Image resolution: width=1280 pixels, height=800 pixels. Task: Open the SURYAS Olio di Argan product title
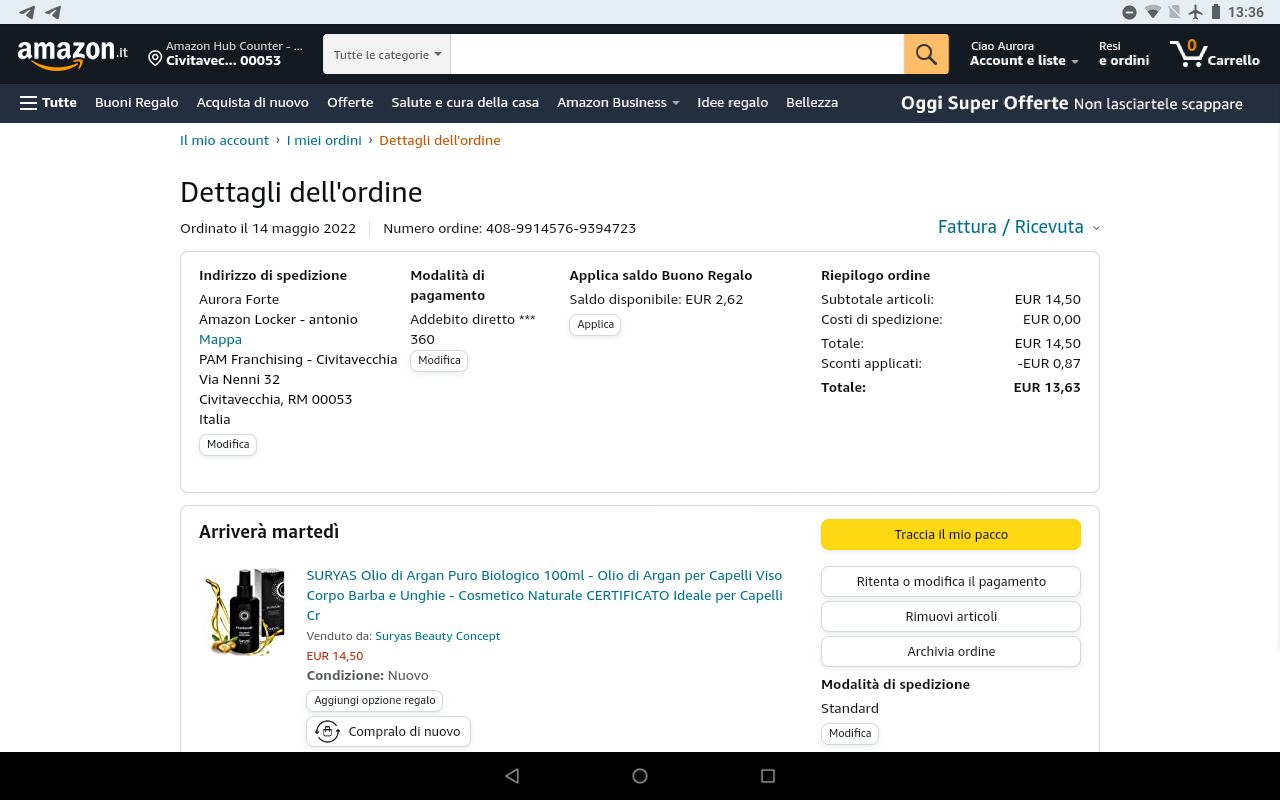pos(544,595)
